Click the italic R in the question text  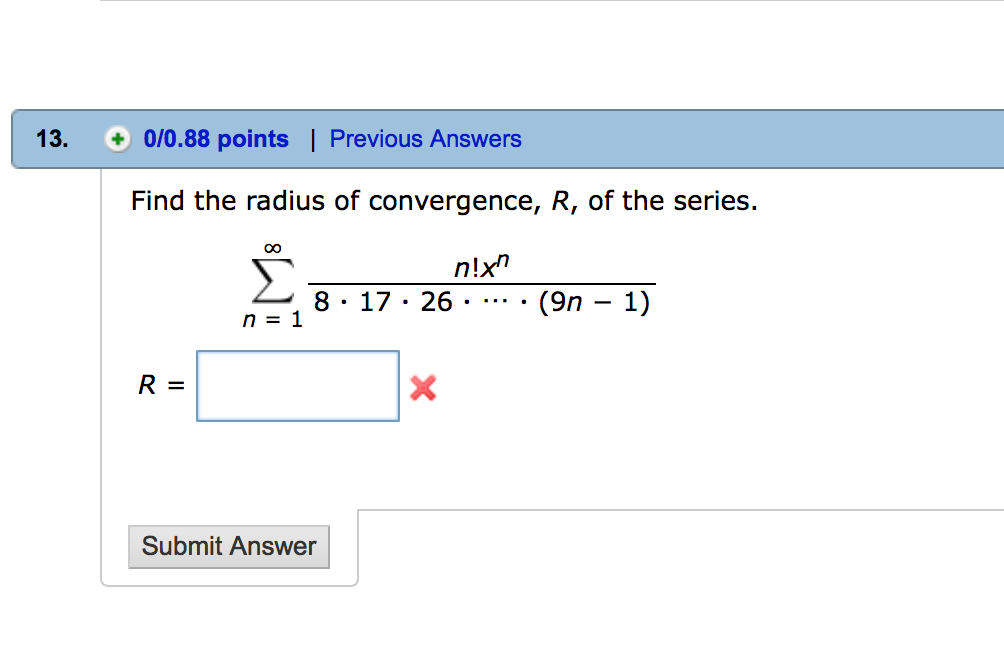(560, 201)
